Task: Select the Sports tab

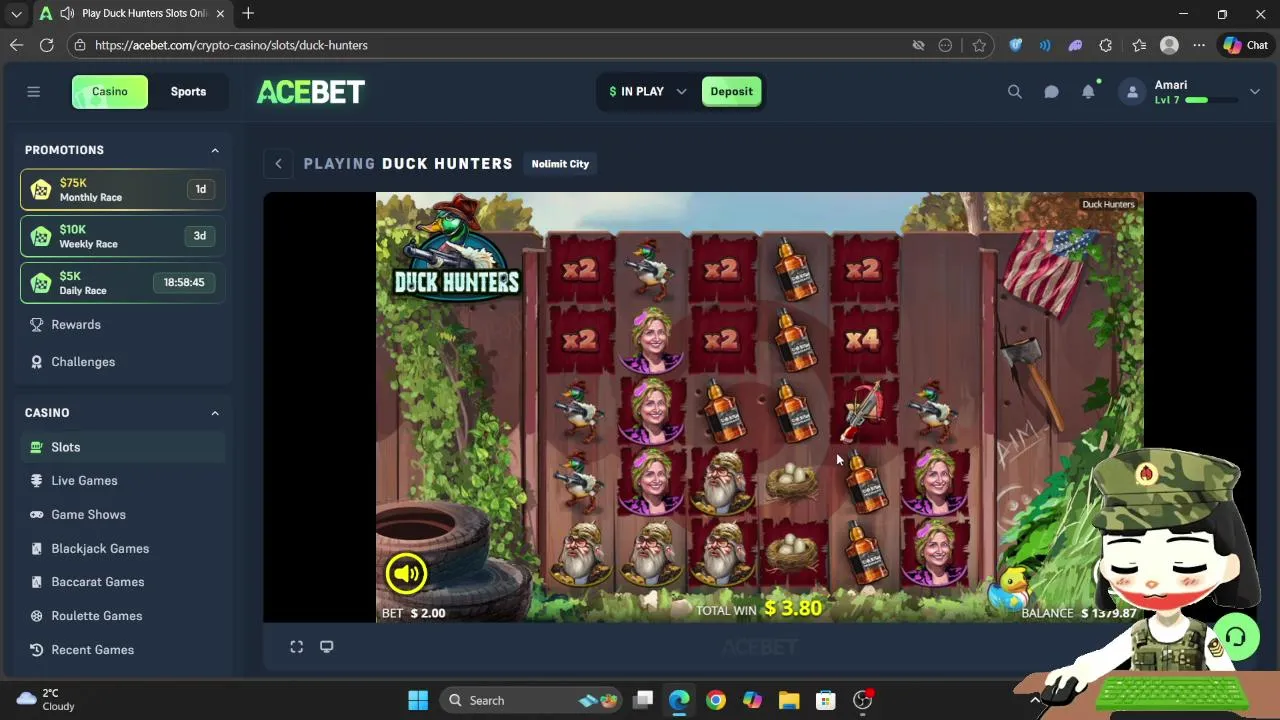Action: [188, 92]
